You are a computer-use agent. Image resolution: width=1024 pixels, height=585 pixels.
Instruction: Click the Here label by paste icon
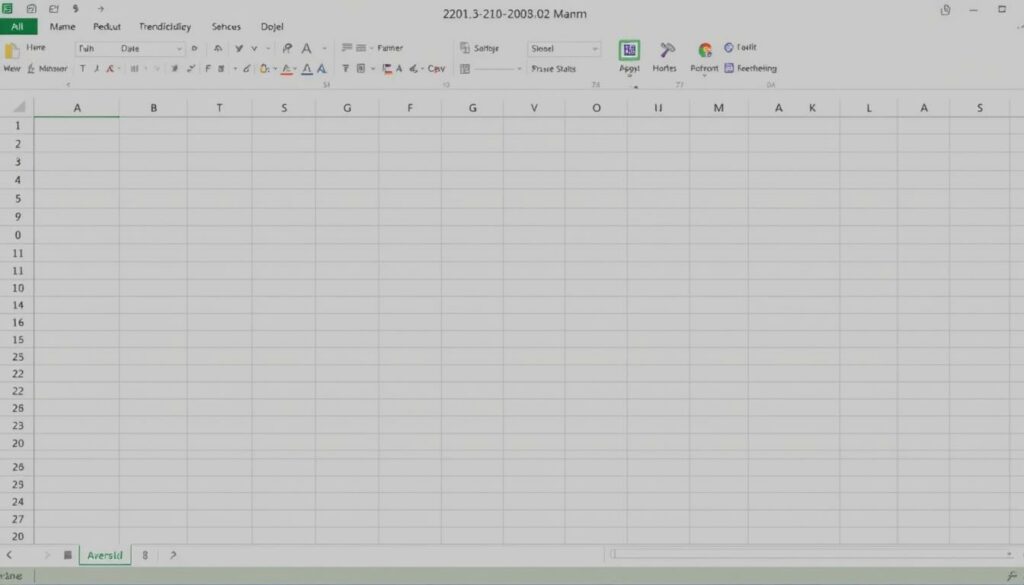(x=36, y=47)
